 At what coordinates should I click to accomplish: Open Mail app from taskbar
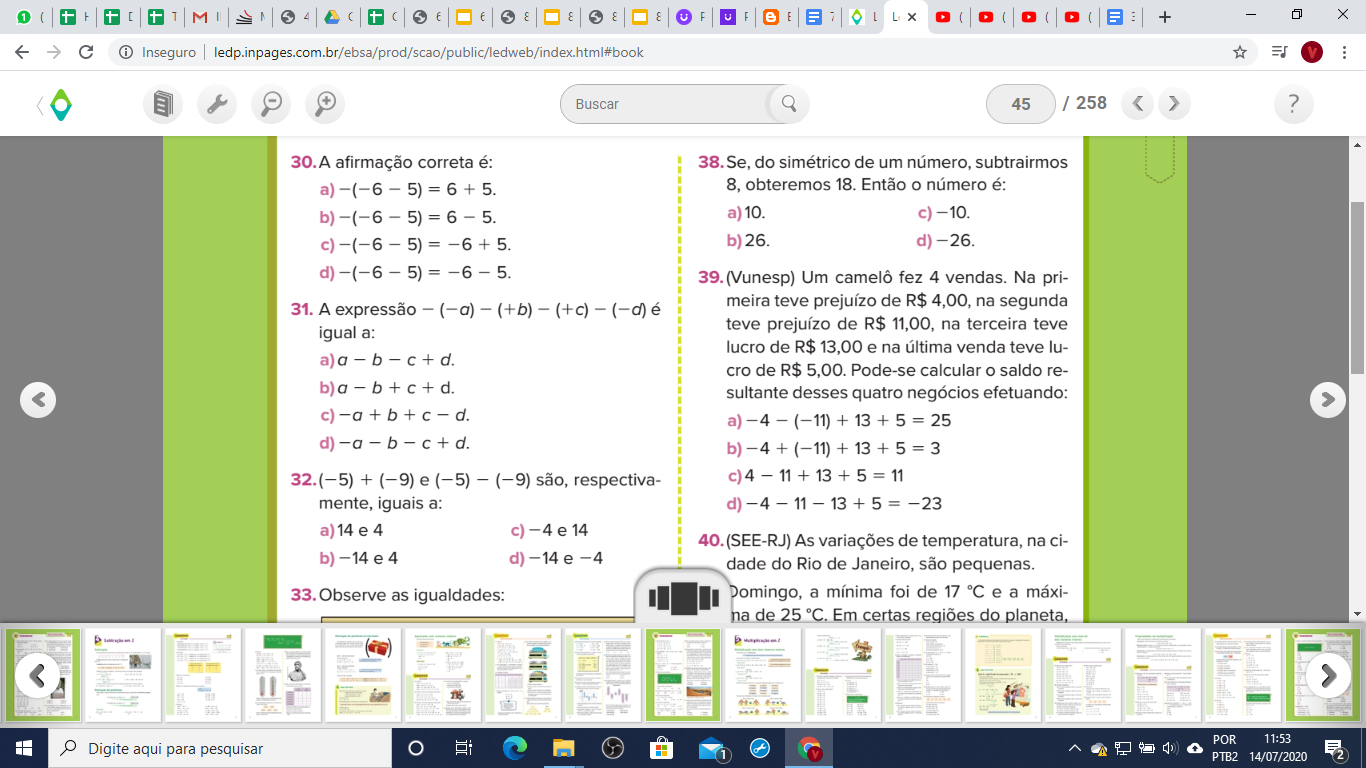[712, 748]
